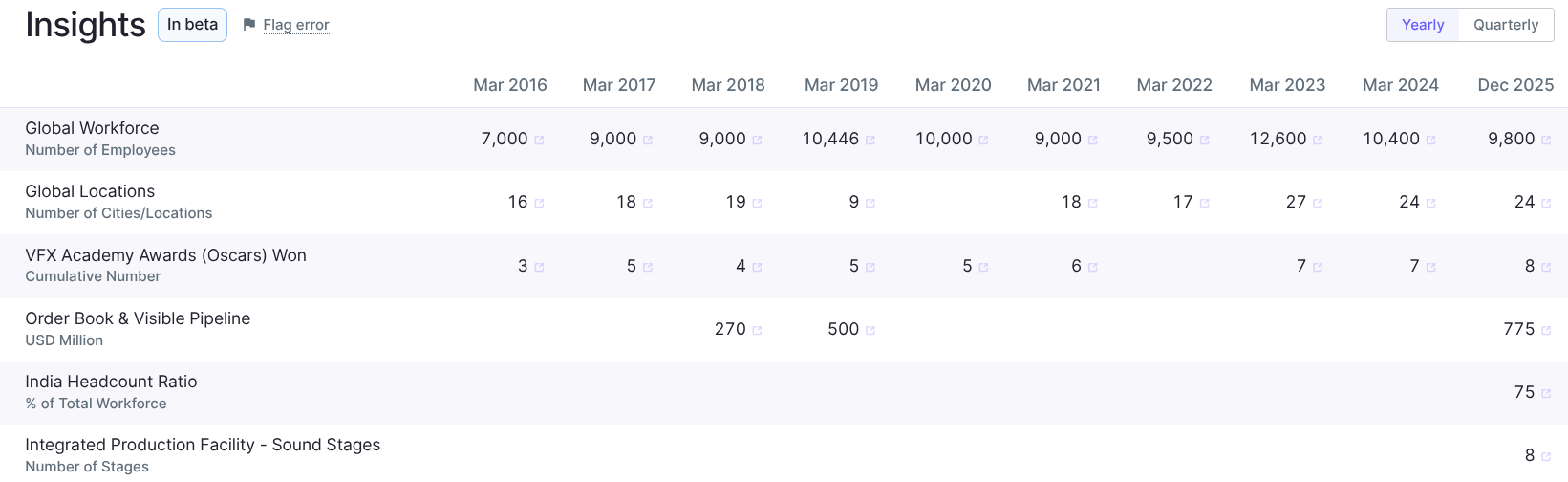
Task: Open source link icon for Mar 2016 workforce 7,000
Action: [x=539, y=140]
